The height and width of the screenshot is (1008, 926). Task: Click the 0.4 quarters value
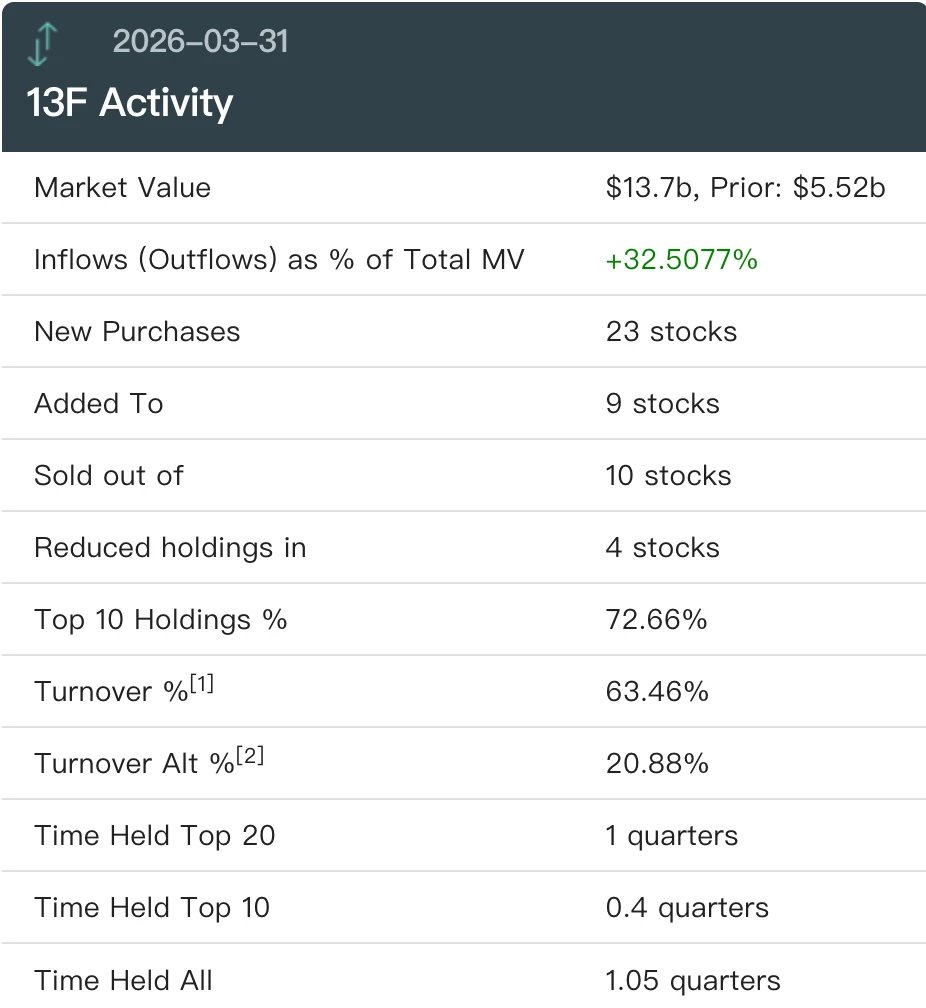tap(687, 908)
